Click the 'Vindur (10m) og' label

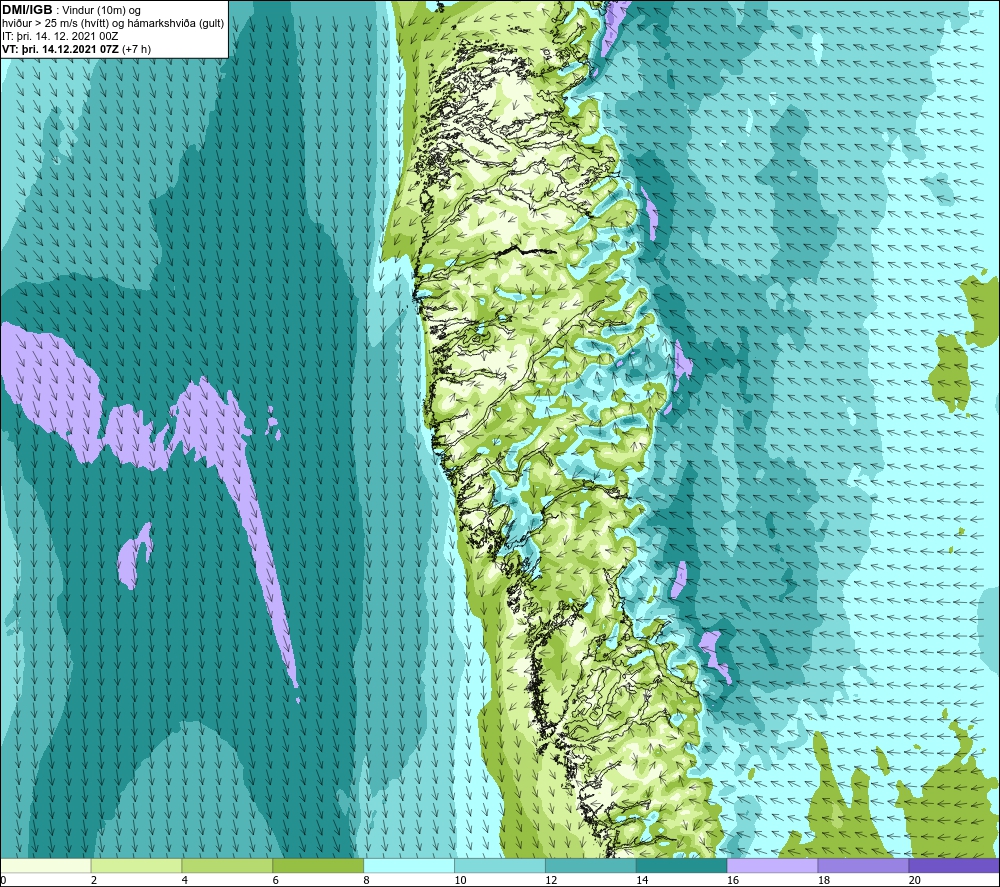[x=101, y=11]
